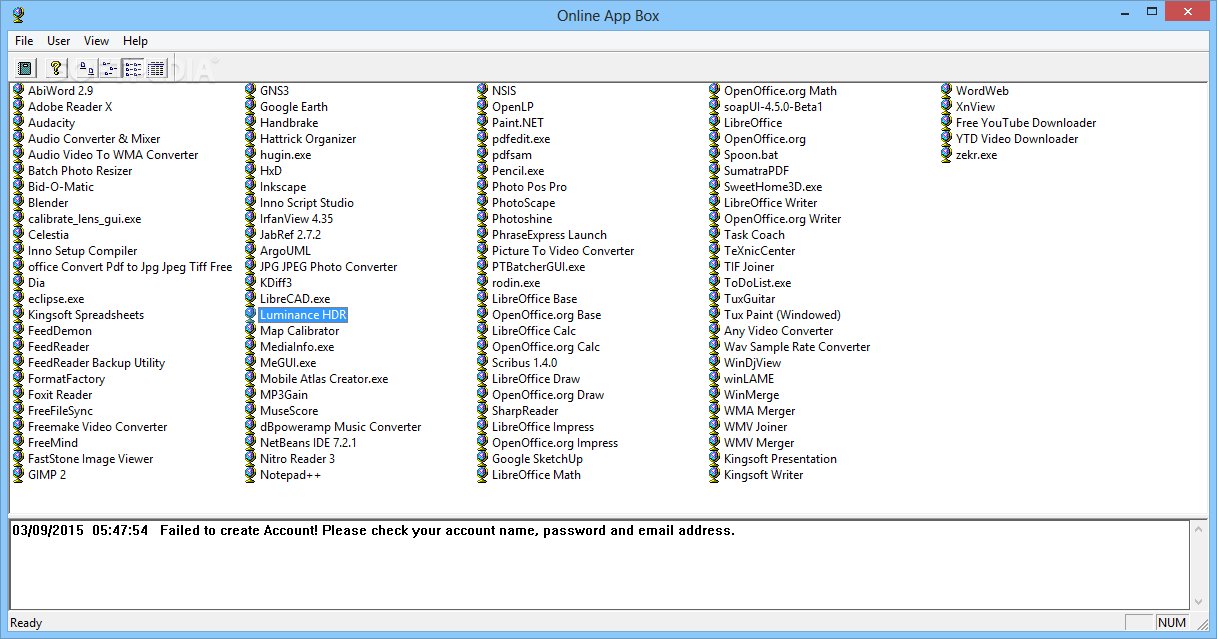Viewport: 1217px width, 639px height.
Task: Click the icon beside Scribus 1.4.0
Action: coord(482,363)
